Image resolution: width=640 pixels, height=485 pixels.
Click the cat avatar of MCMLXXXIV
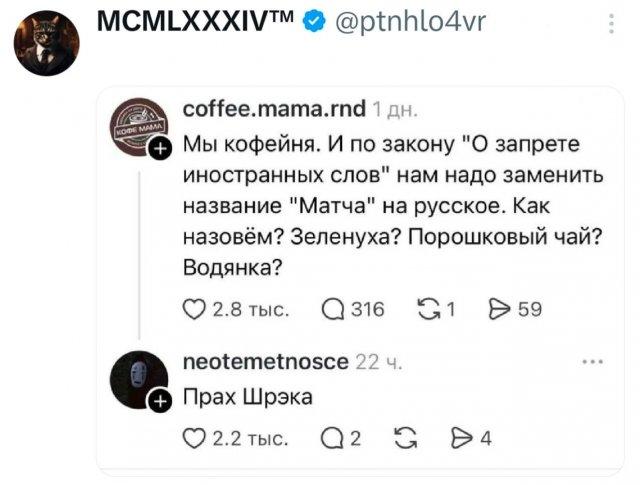click(x=46, y=44)
